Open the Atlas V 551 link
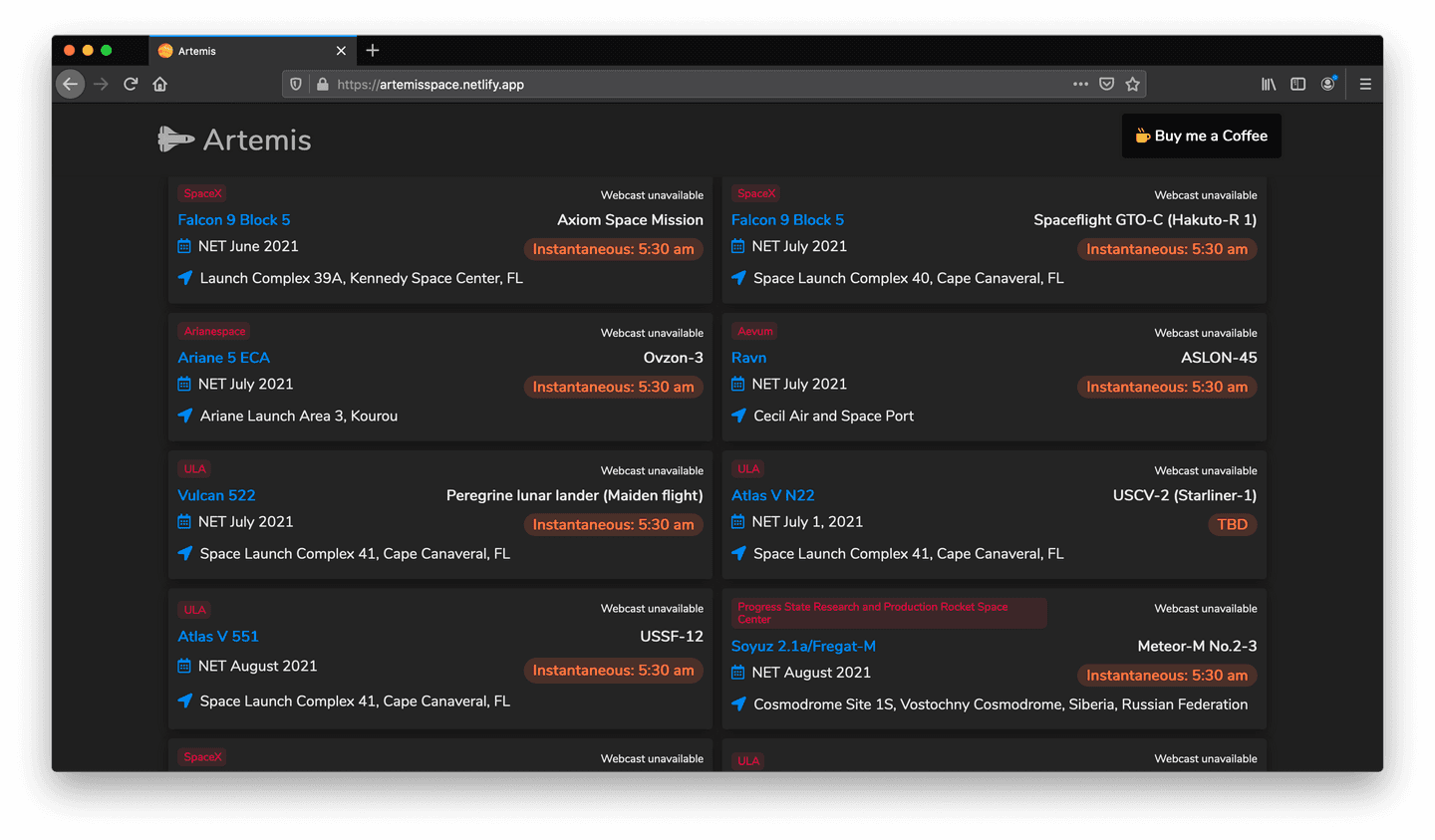1435x840 pixels. 218,637
